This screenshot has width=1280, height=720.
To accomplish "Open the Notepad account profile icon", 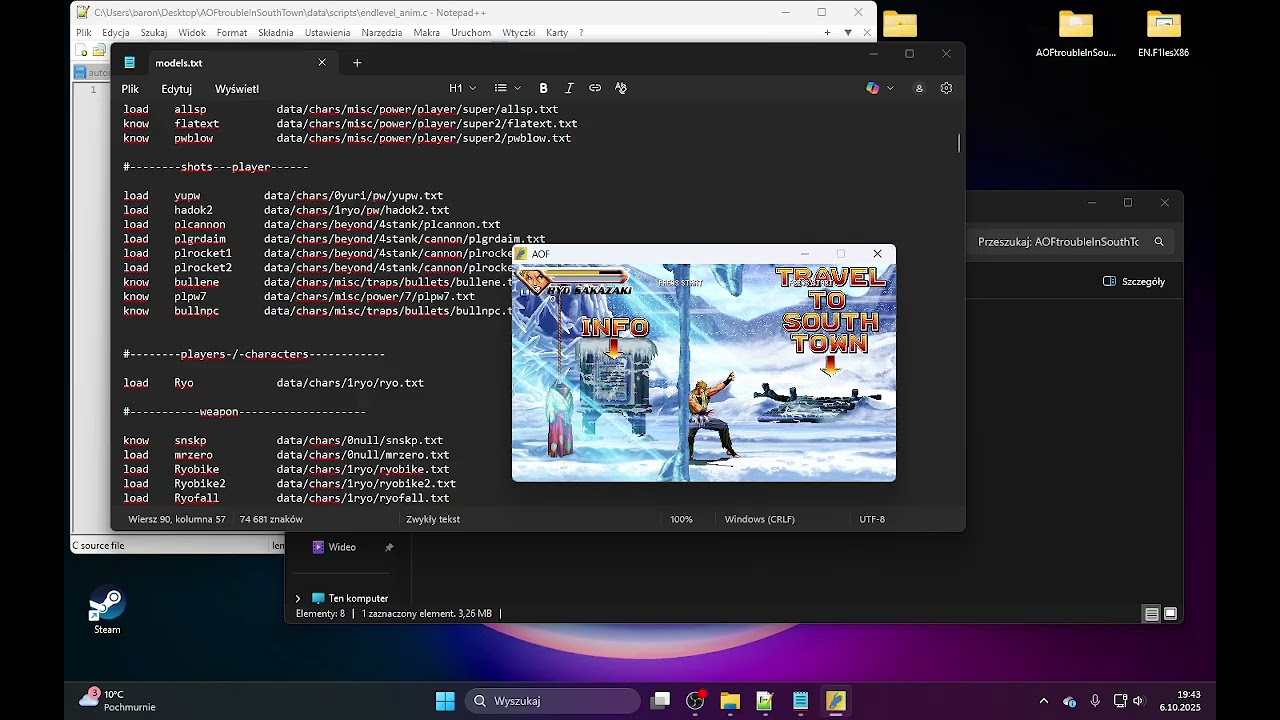I will (x=919, y=88).
